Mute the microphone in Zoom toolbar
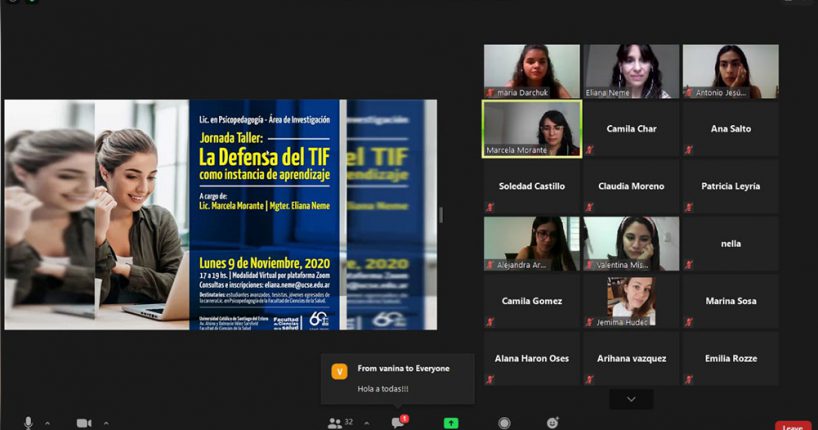This screenshot has height=430, width=818. 28,423
